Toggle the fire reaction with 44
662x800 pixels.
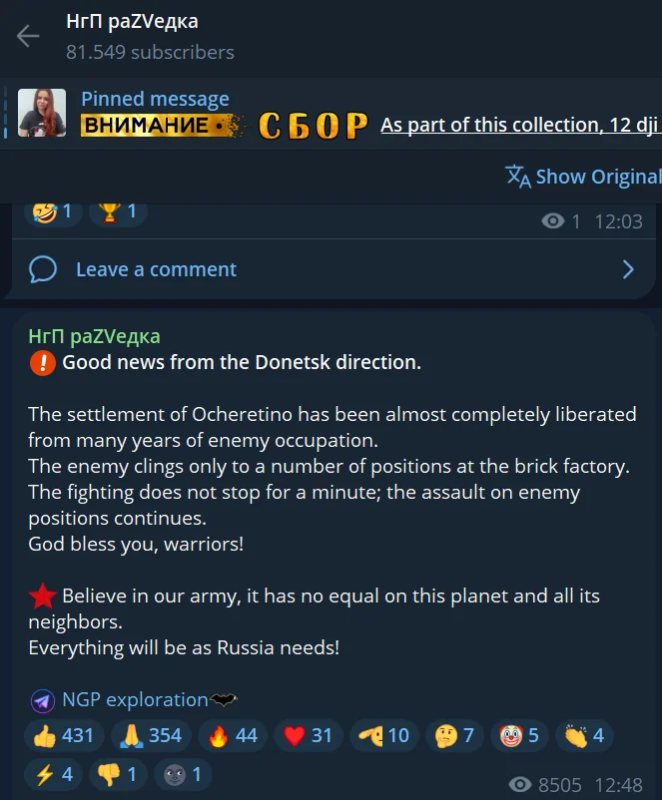coord(233,736)
